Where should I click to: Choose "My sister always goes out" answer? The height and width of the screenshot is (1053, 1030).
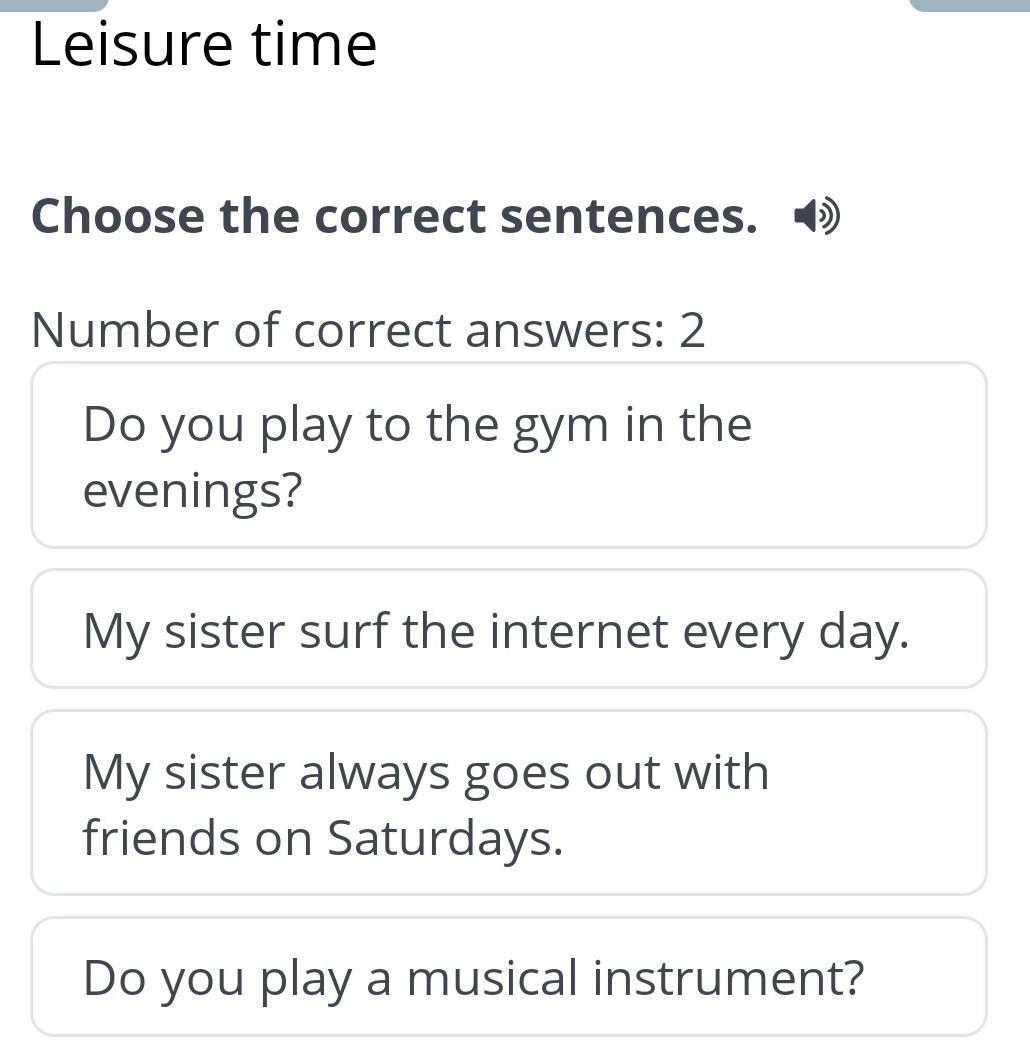pos(508,803)
